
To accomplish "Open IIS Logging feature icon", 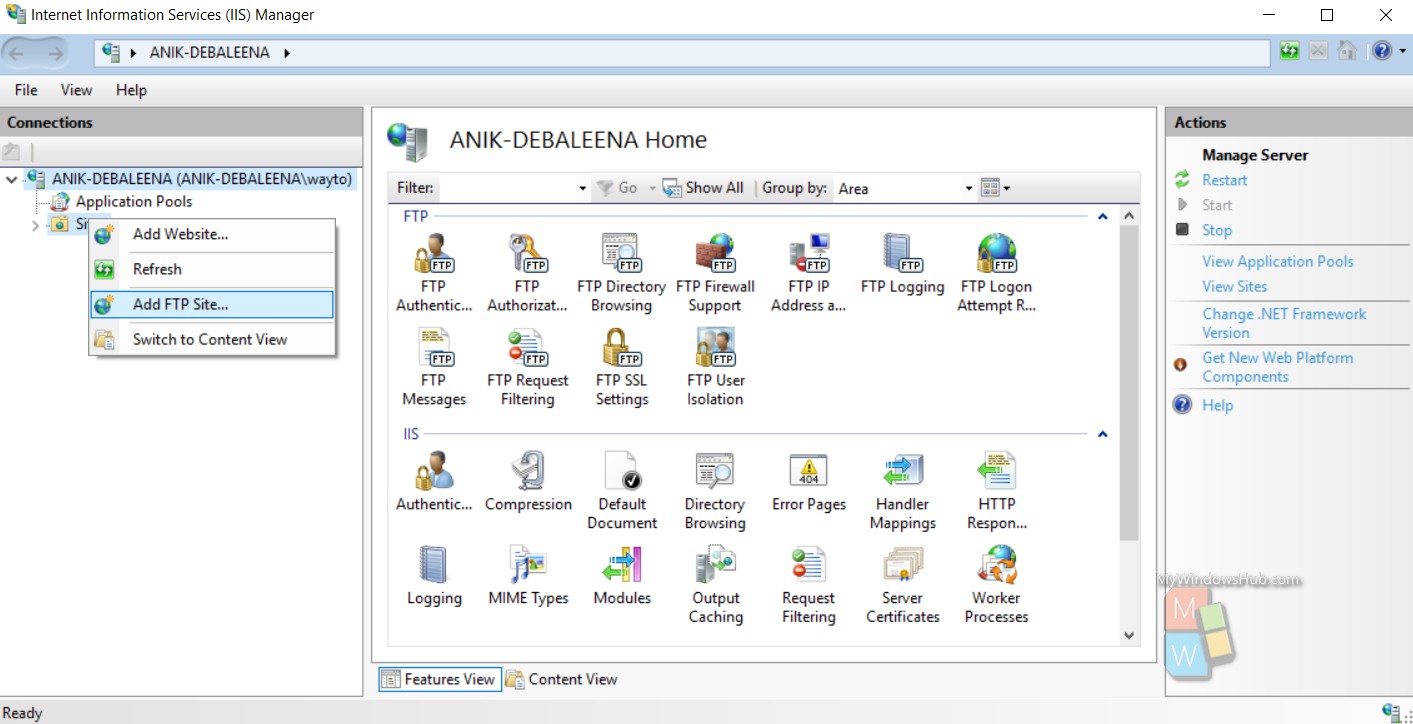I will click(x=433, y=565).
